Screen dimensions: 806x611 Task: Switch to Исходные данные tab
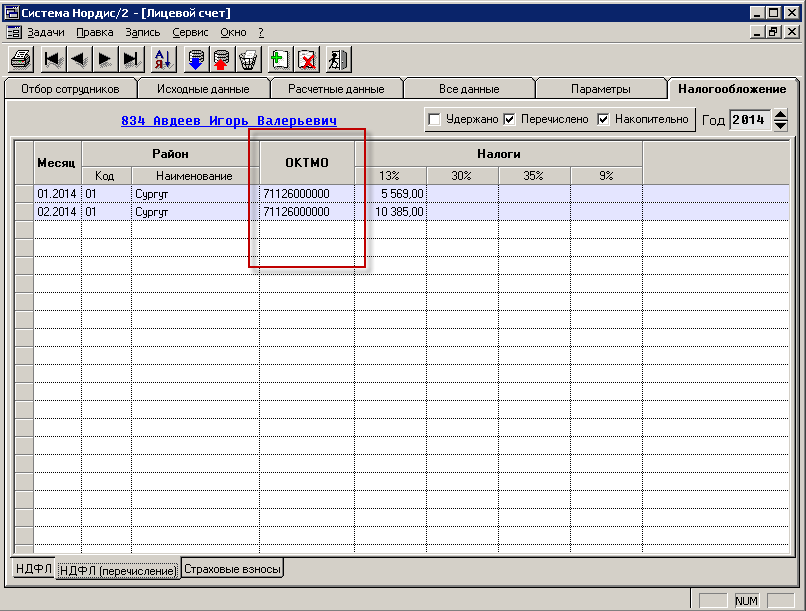(204, 89)
